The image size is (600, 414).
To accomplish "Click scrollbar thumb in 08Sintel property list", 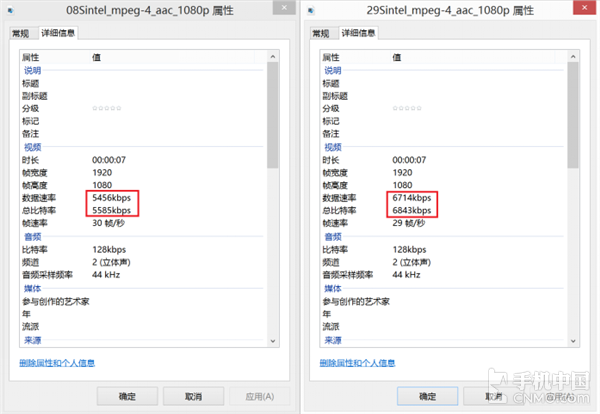I will pos(273,115).
